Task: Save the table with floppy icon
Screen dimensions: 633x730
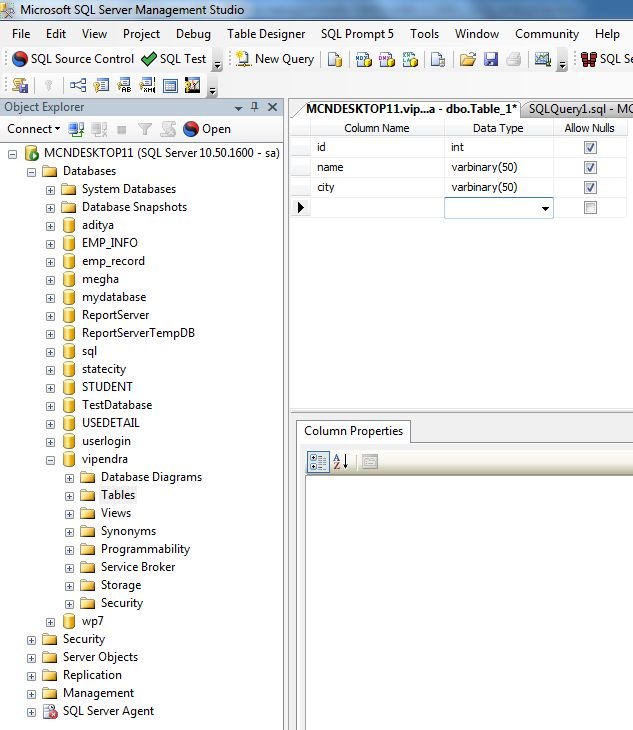Action: [491, 60]
